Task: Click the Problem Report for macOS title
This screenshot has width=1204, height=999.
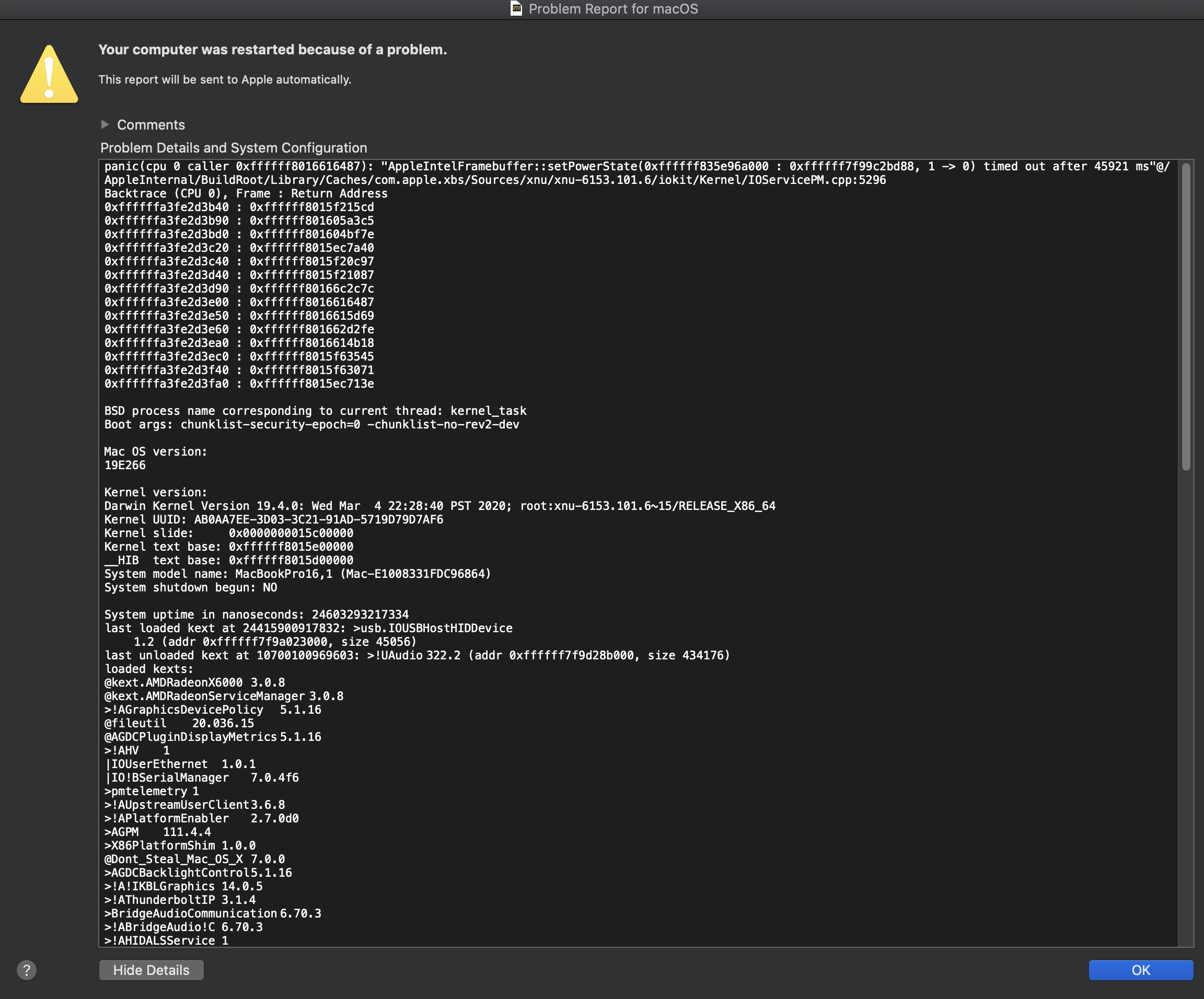Action: (613, 8)
